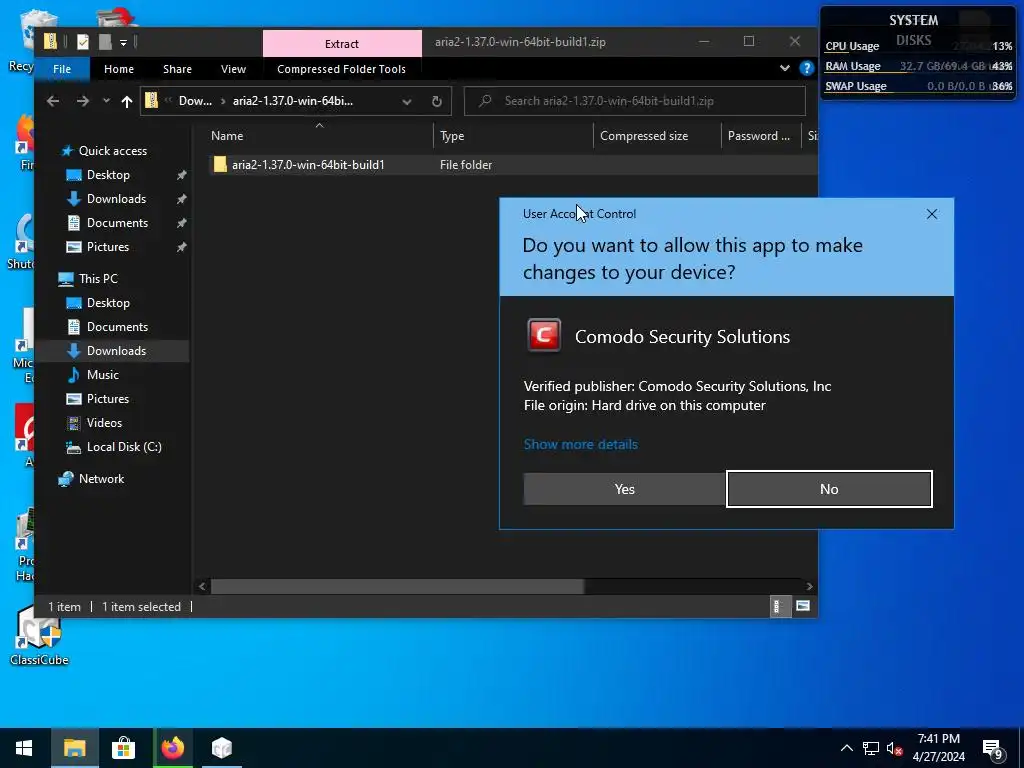Switch to the Share ribbon tab
The height and width of the screenshot is (768, 1024).
pyautogui.click(x=177, y=69)
